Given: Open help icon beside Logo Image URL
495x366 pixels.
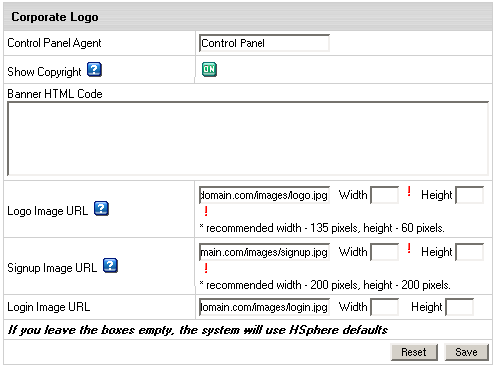Looking at the screenshot, I should point(101,209).
